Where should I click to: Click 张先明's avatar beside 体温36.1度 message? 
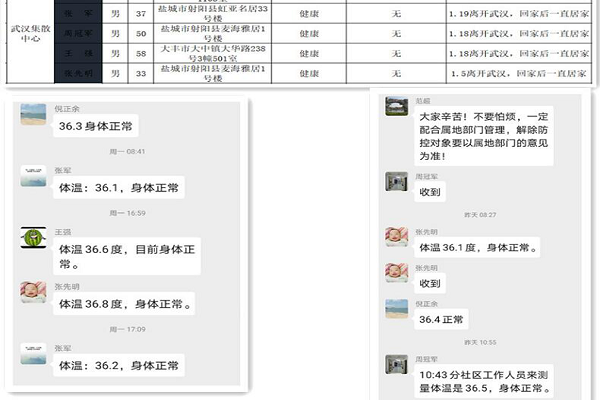pyautogui.click(x=396, y=237)
